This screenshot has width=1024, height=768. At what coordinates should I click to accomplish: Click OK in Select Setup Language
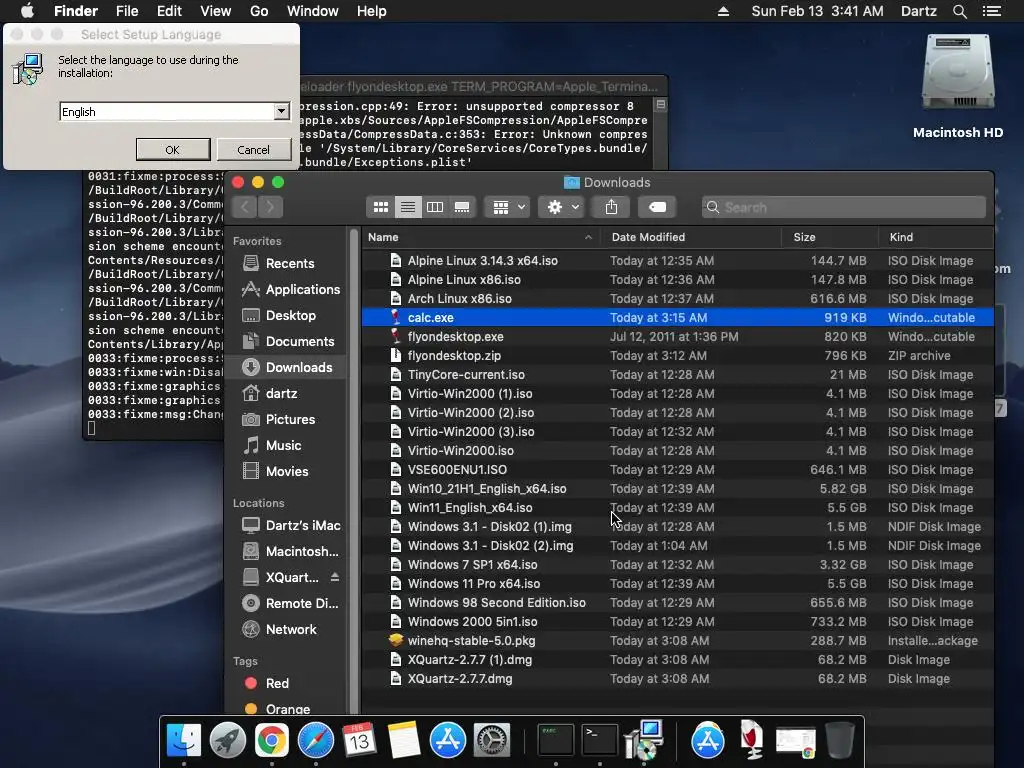[173, 150]
